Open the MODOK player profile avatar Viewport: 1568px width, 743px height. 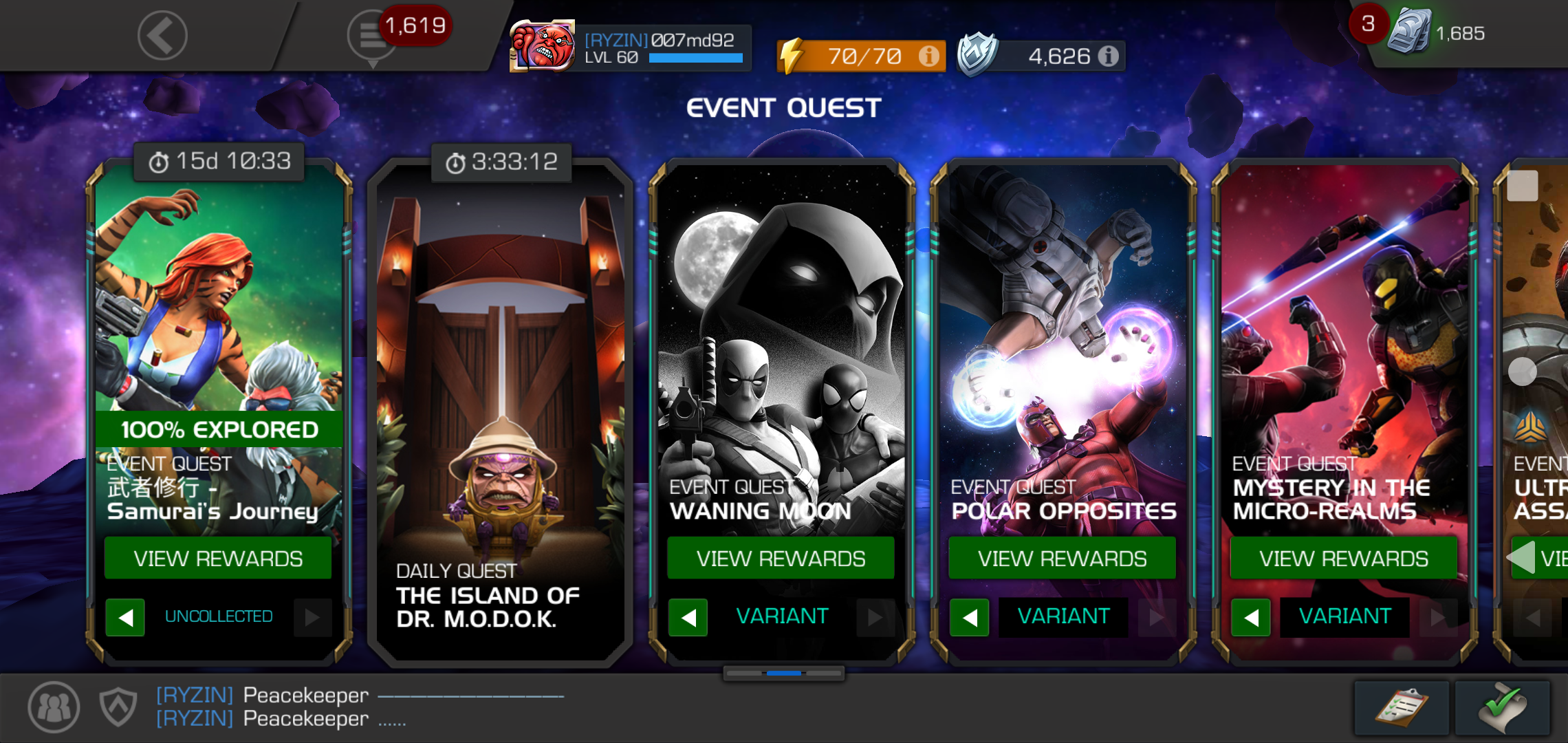[542, 46]
